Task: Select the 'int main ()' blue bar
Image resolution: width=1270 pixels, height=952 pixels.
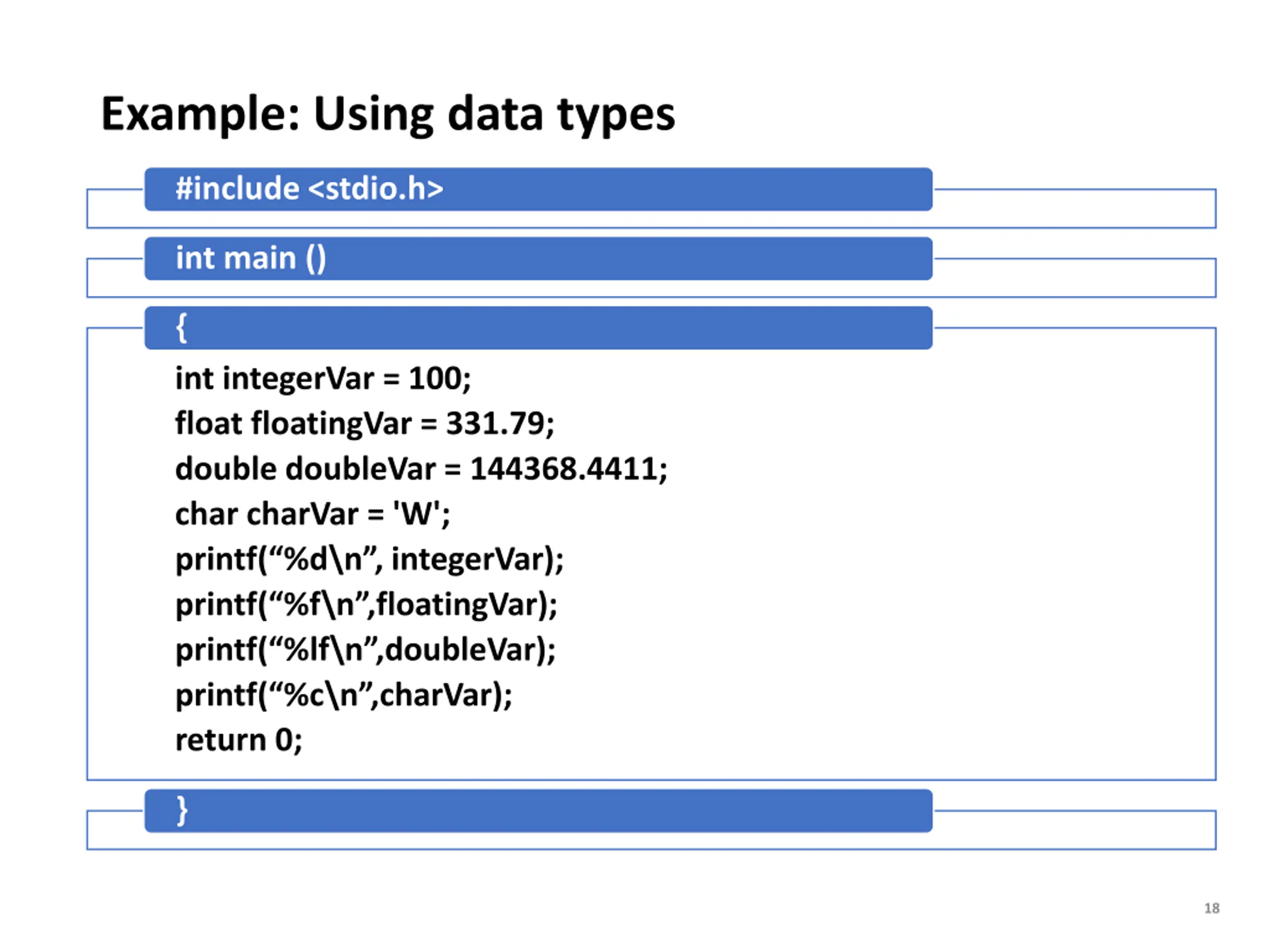Action: 538,259
